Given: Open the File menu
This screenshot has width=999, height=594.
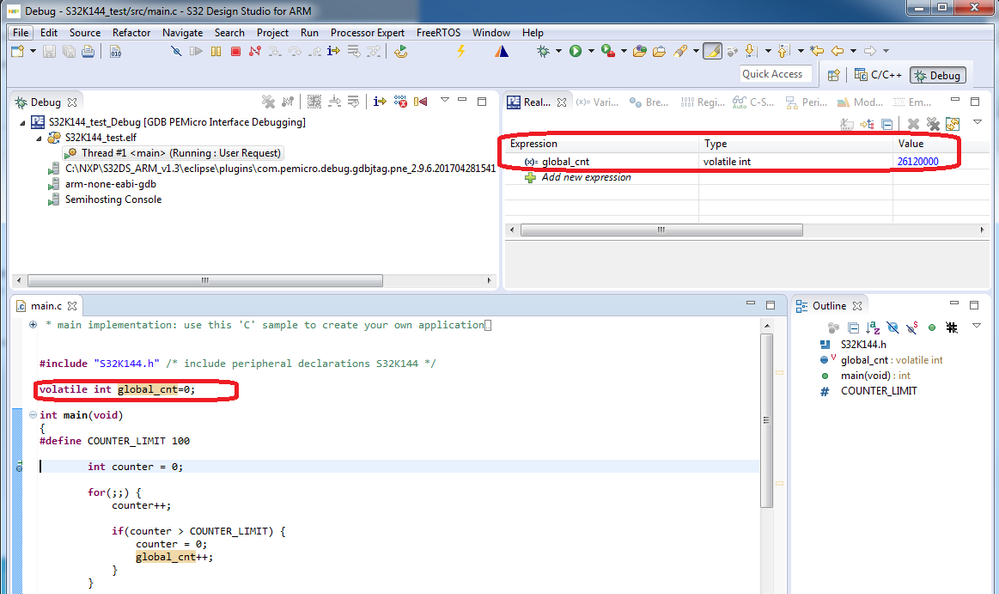Looking at the screenshot, I should (x=20, y=33).
